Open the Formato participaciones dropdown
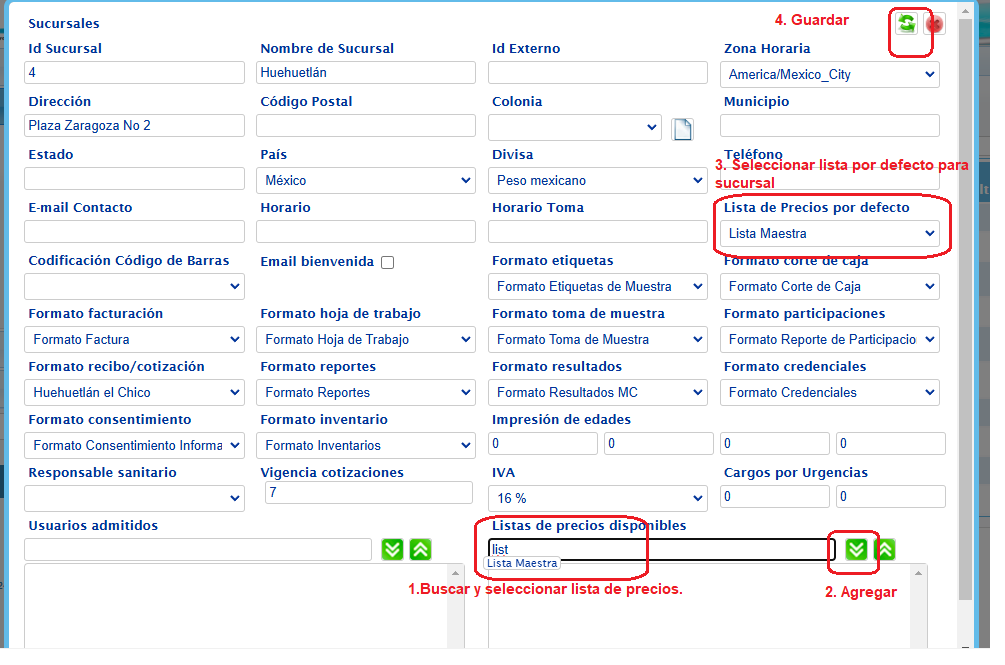Image resolution: width=1005 pixels, height=665 pixels. click(829, 340)
